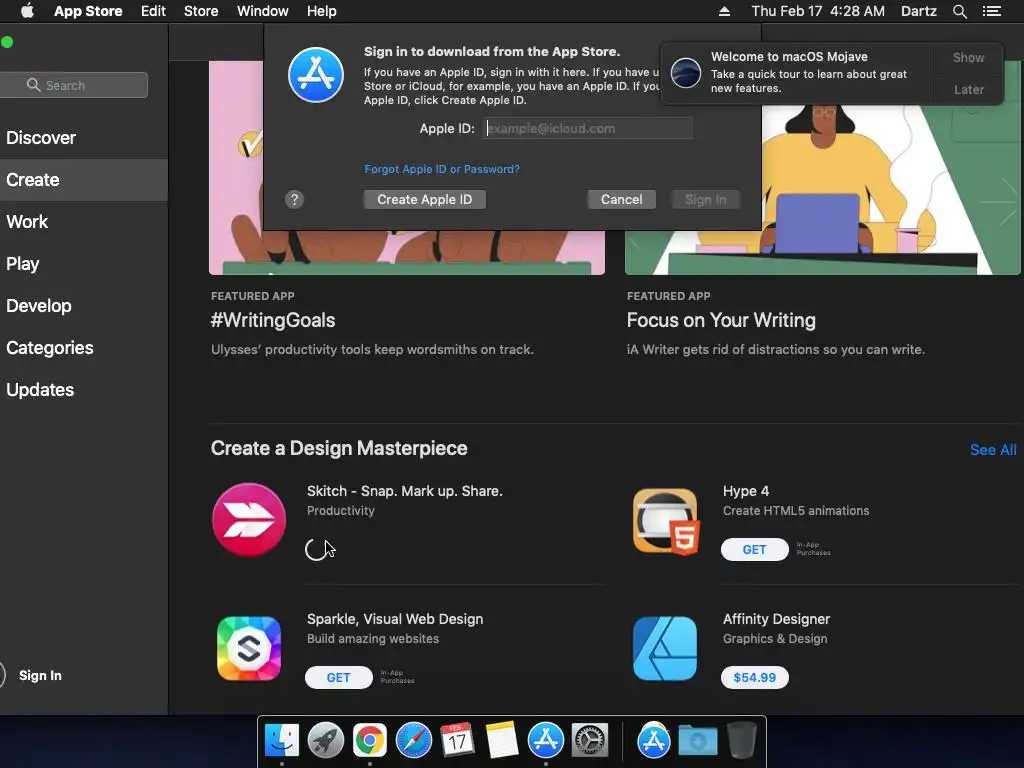Click the eject icon in menu bar

tap(724, 11)
